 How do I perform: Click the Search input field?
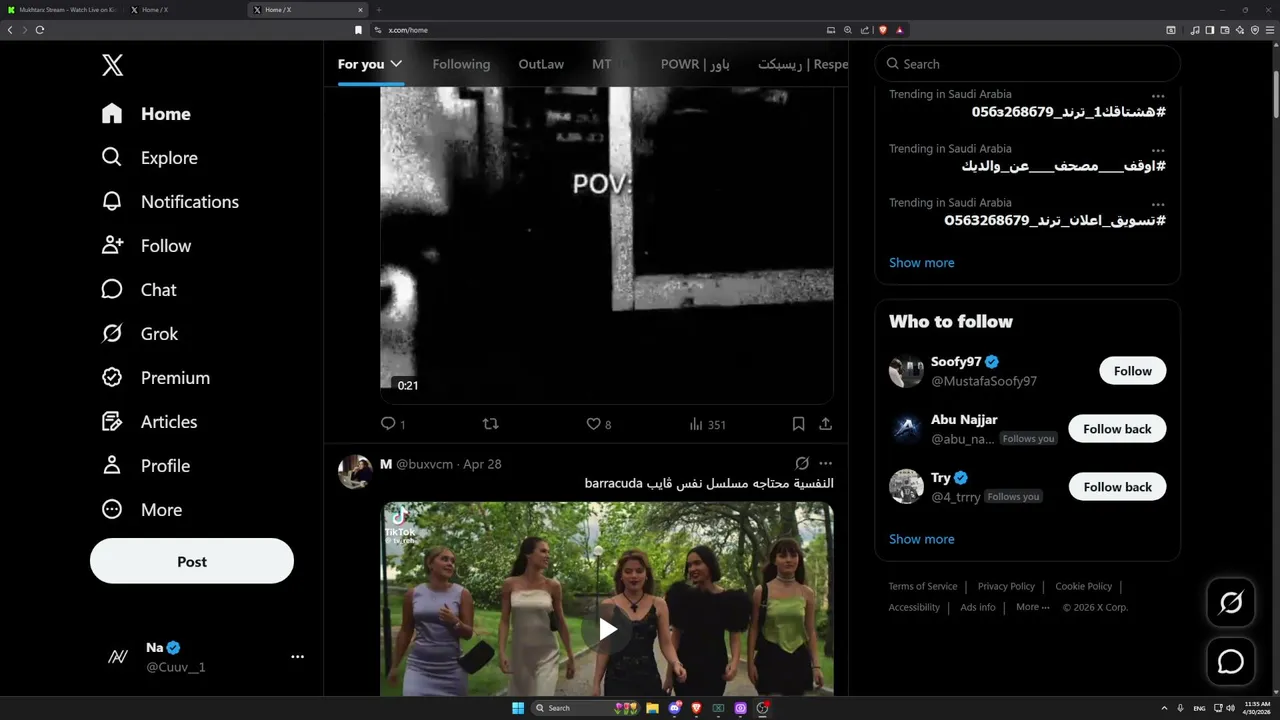click(1028, 64)
